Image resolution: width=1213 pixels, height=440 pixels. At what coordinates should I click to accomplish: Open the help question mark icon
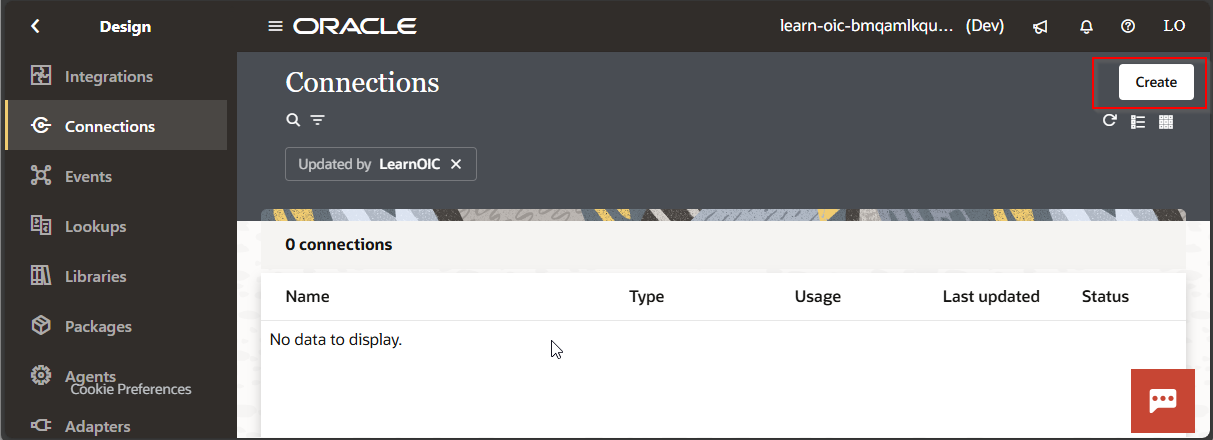1128,27
